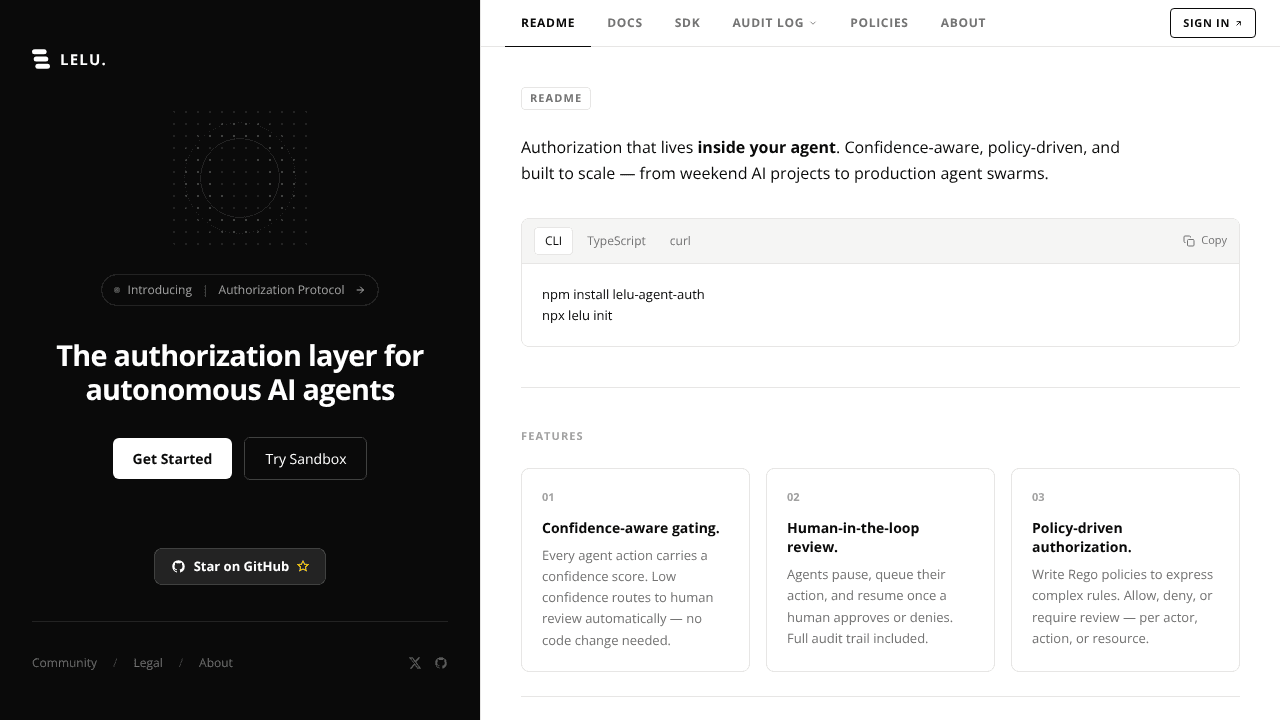Open the Legal footer link

(x=148, y=663)
